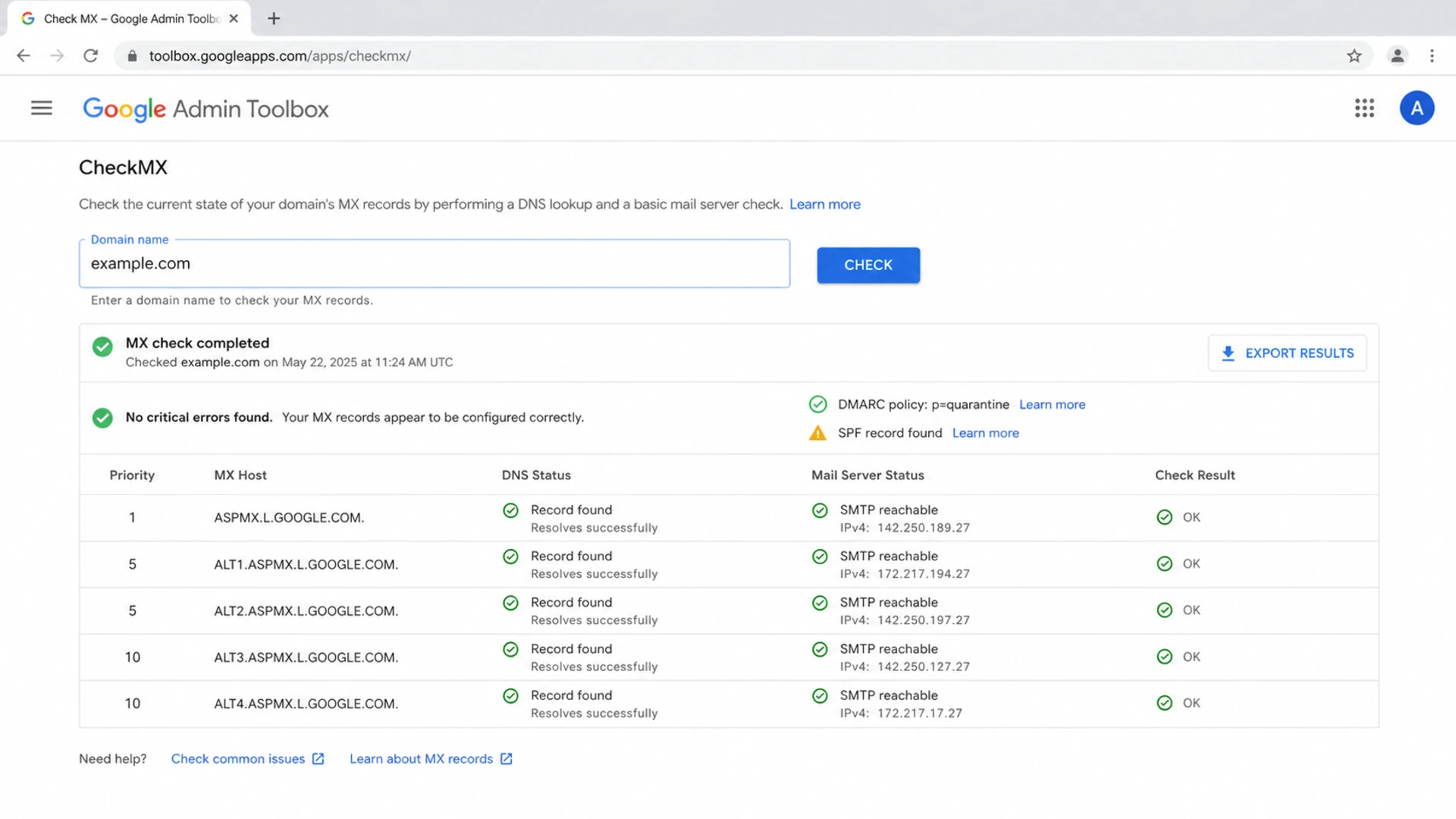Export the MX check results
The height and width of the screenshot is (819, 1456).
1287,353
